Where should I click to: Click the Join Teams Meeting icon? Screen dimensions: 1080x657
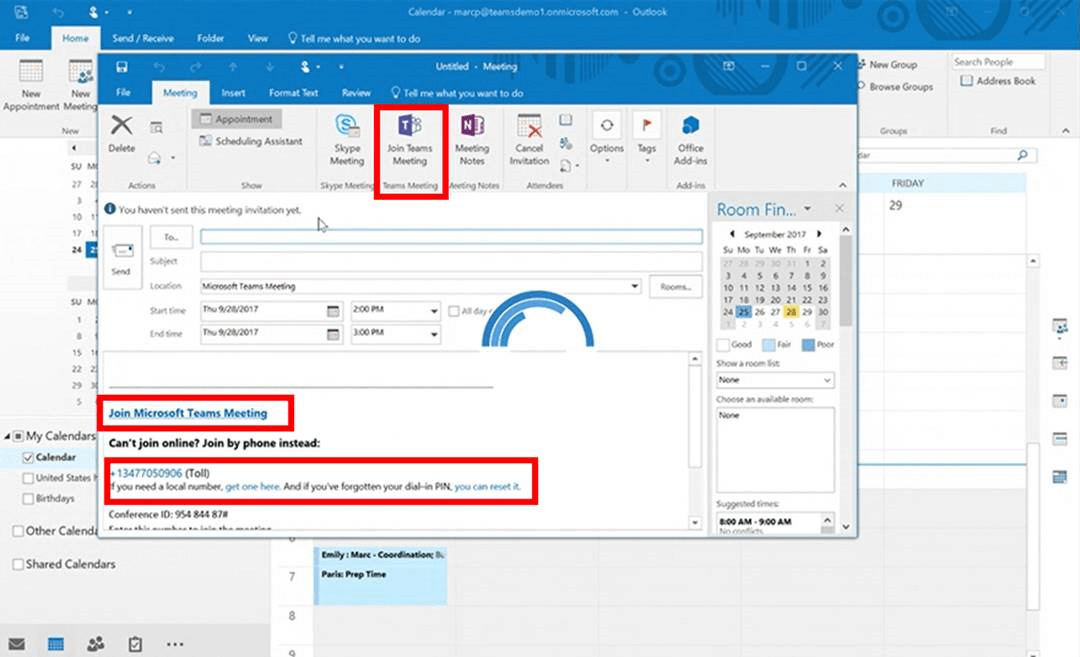click(409, 128)
